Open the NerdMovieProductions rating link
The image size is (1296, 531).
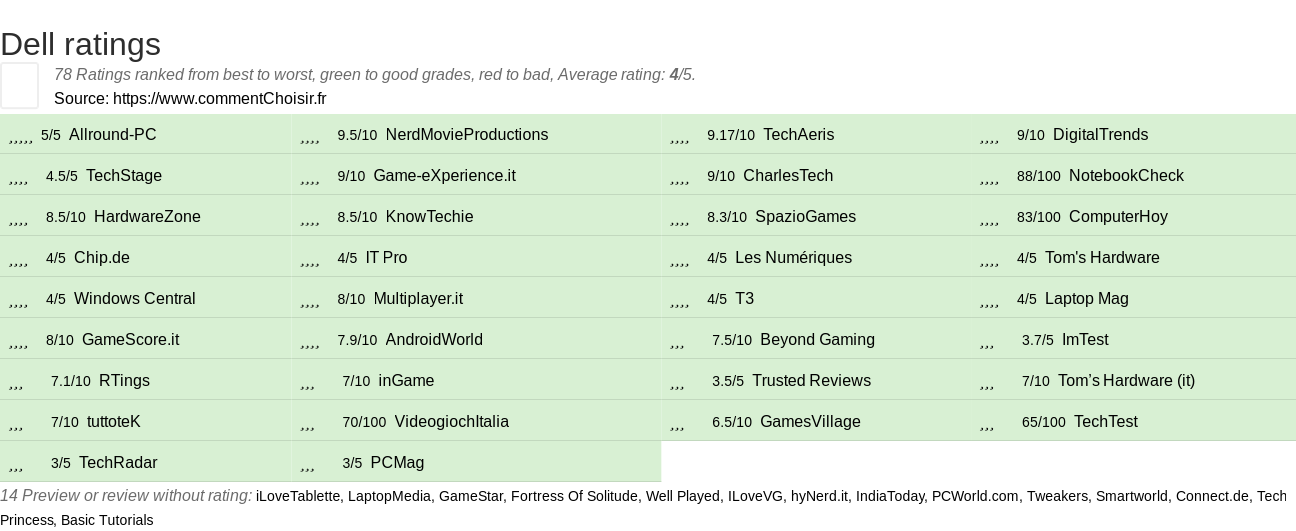467,135
